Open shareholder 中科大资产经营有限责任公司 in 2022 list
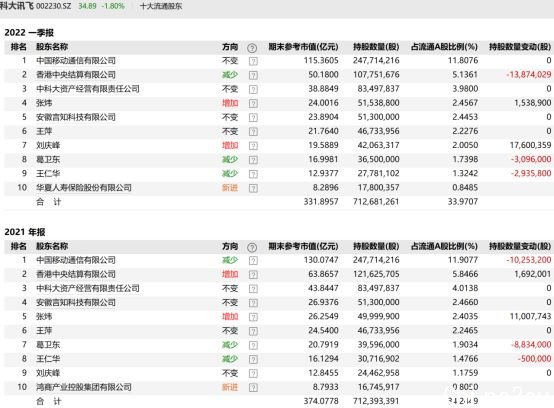Viewport: 554px width, 408px height. [88, 89]
